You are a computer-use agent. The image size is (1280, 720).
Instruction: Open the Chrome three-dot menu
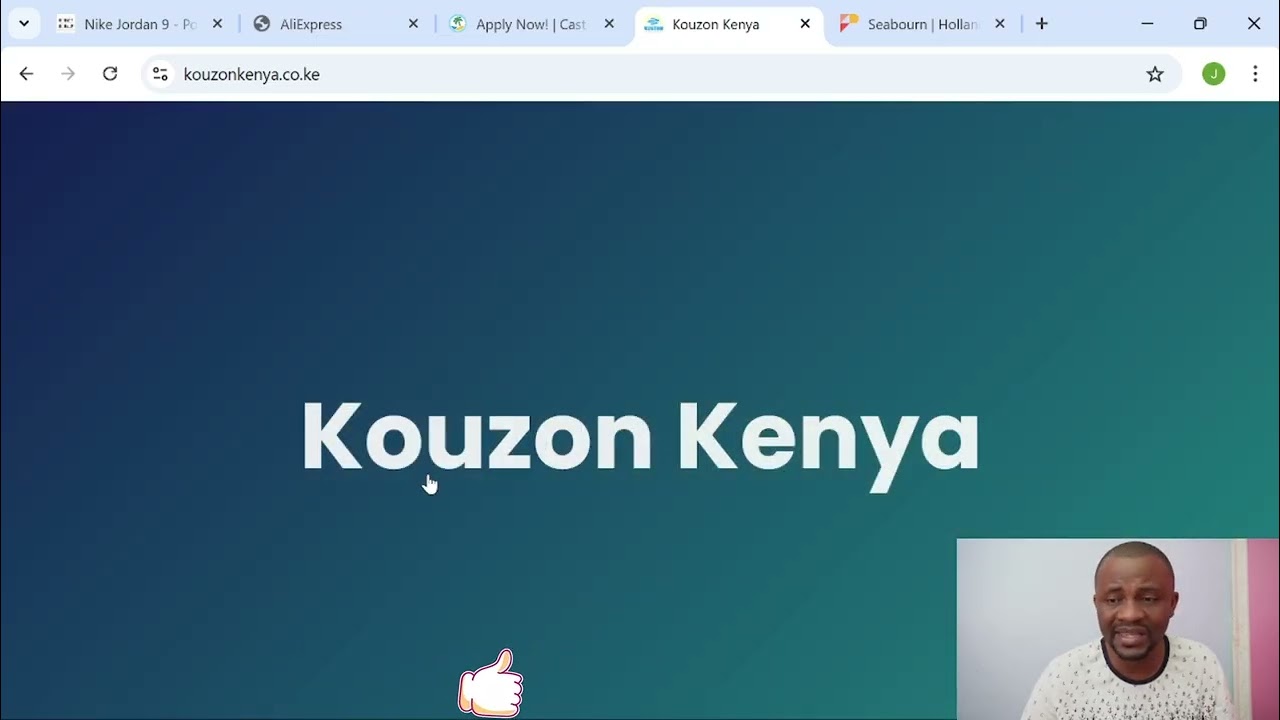(x=1255, y=74)
